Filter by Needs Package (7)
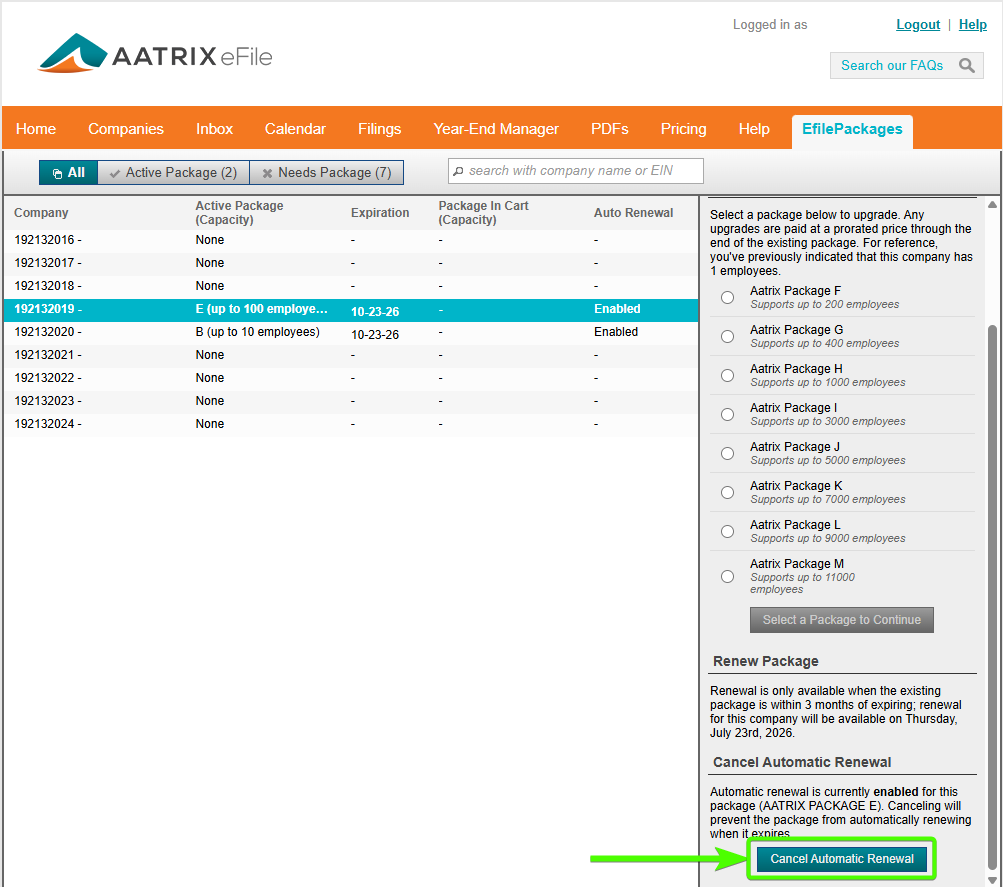1003x887 pixels. pos(326,173)
